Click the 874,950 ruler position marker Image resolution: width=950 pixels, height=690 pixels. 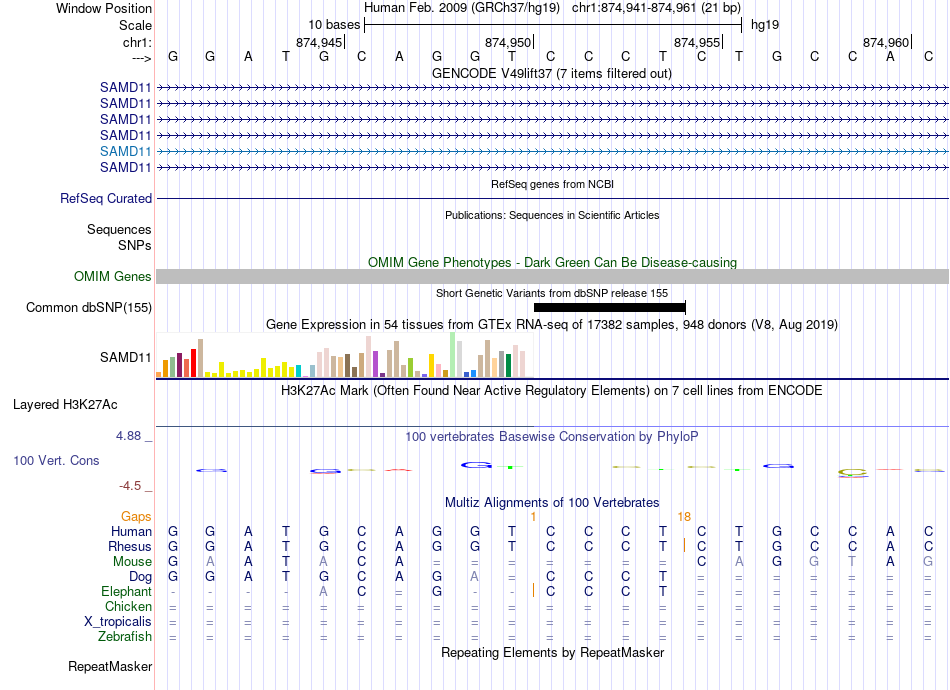(508, 42)
